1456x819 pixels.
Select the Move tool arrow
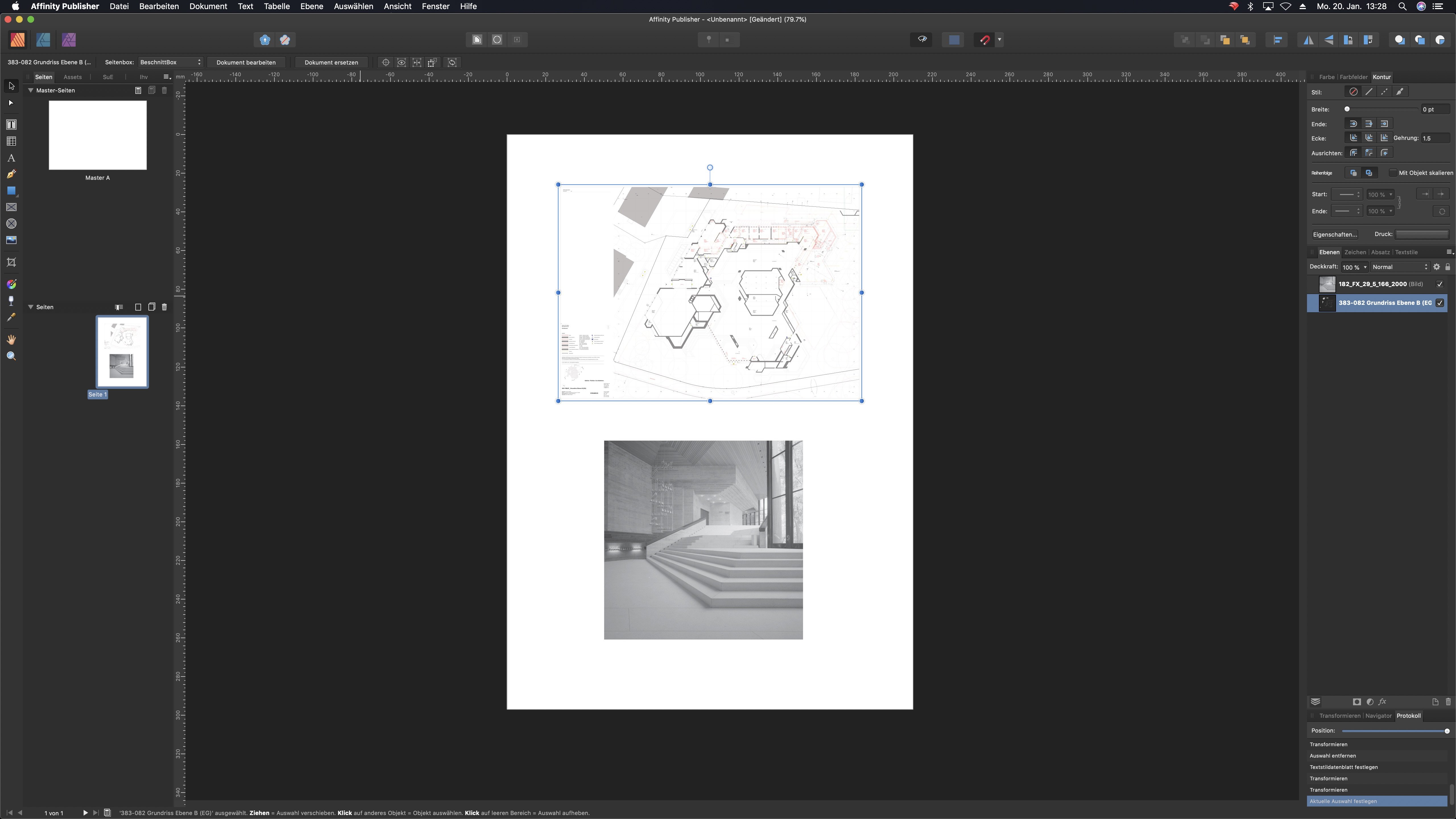click(11, 86)
